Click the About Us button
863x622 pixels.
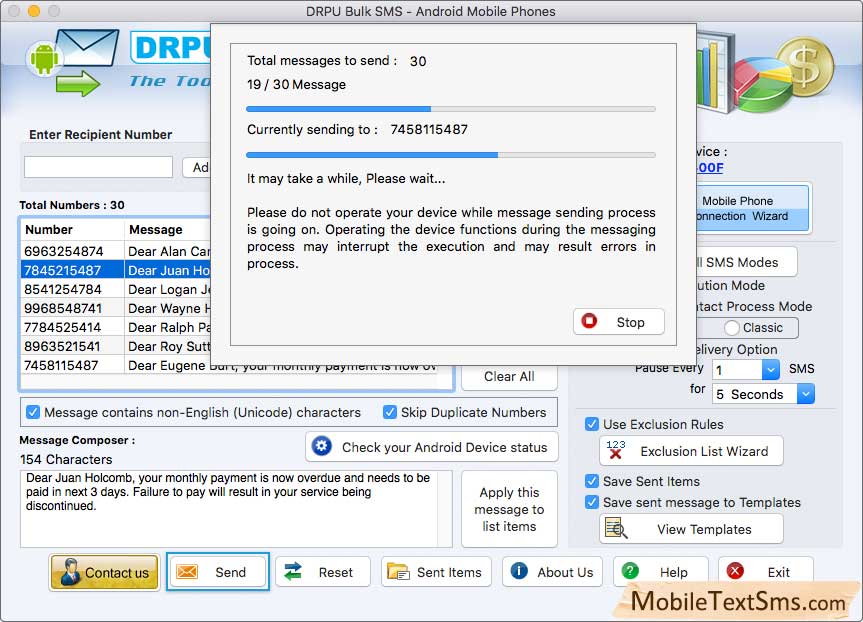552,572
